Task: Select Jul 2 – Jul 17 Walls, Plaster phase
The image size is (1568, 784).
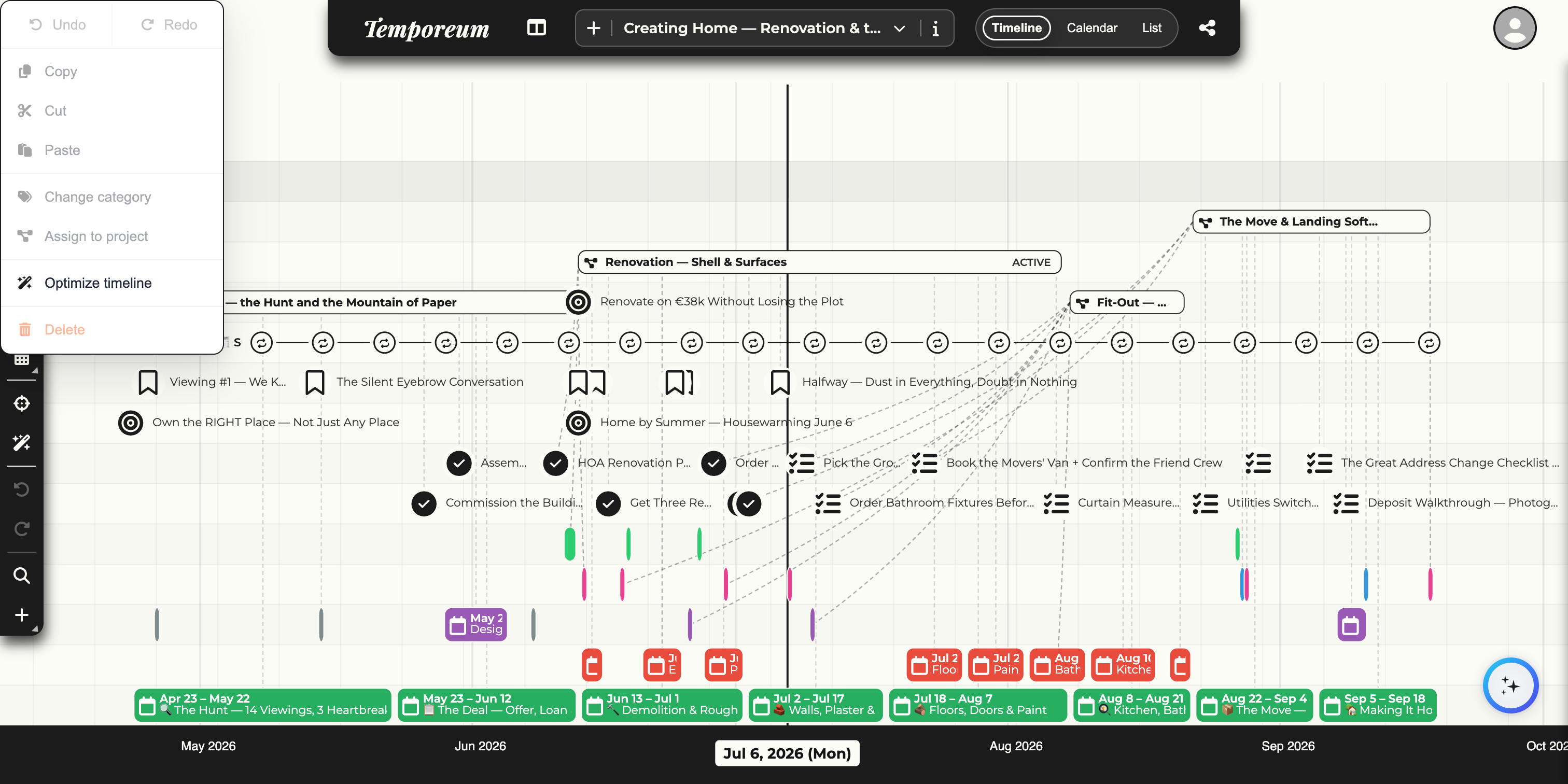Action: (816, 705)
